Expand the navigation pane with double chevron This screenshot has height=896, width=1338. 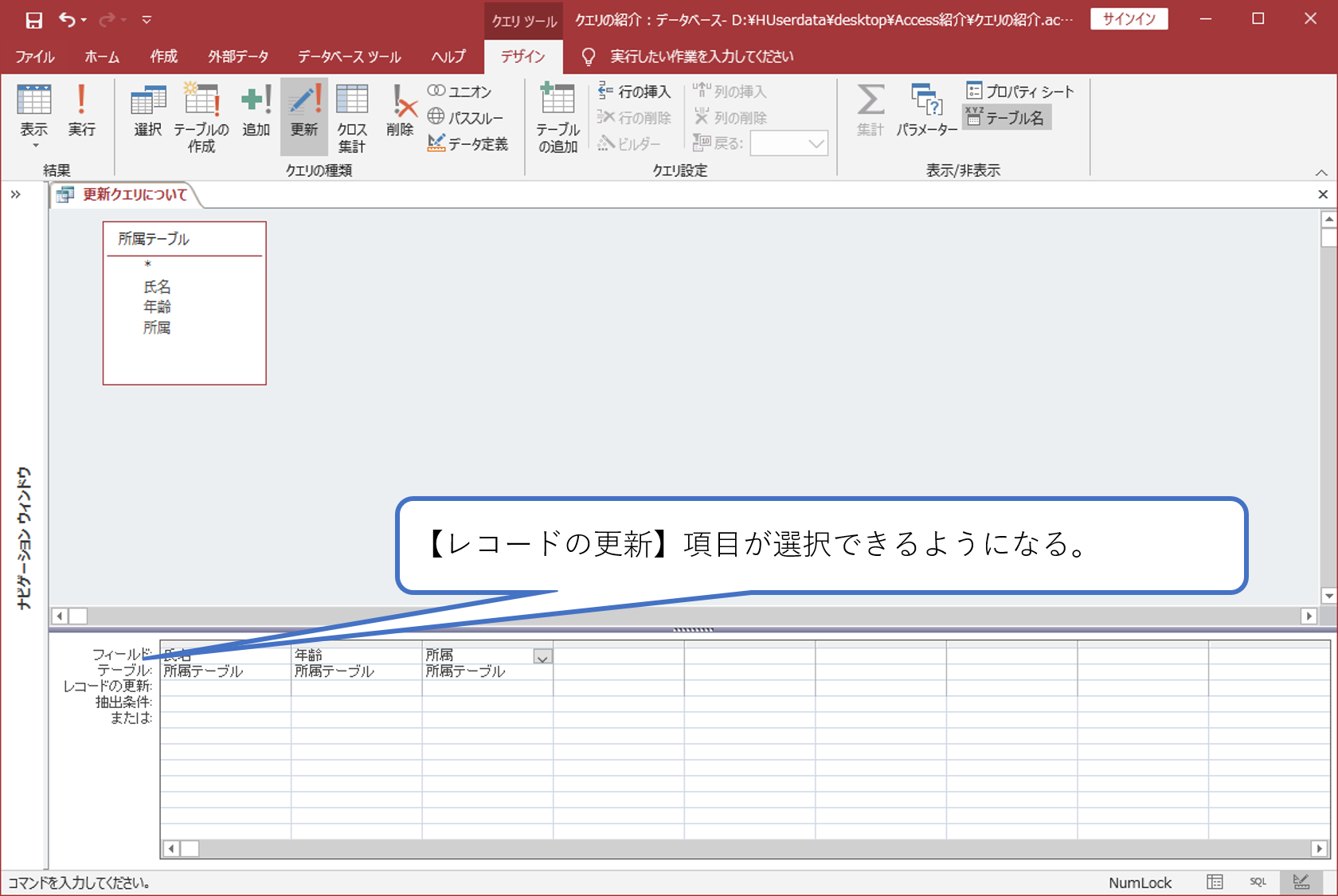[x=15, y=194]
